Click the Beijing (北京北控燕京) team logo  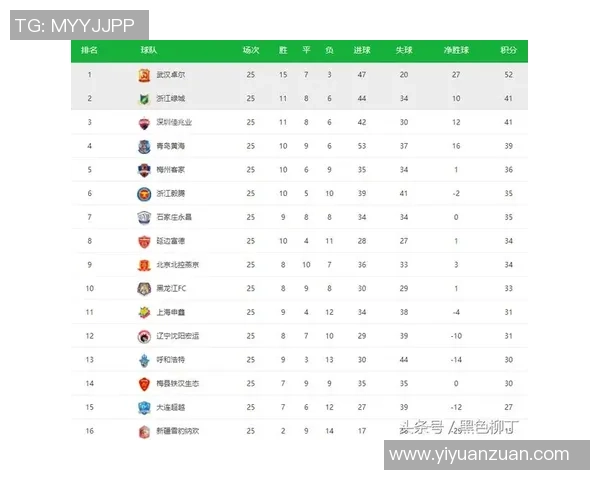click(x=144, y=265)
